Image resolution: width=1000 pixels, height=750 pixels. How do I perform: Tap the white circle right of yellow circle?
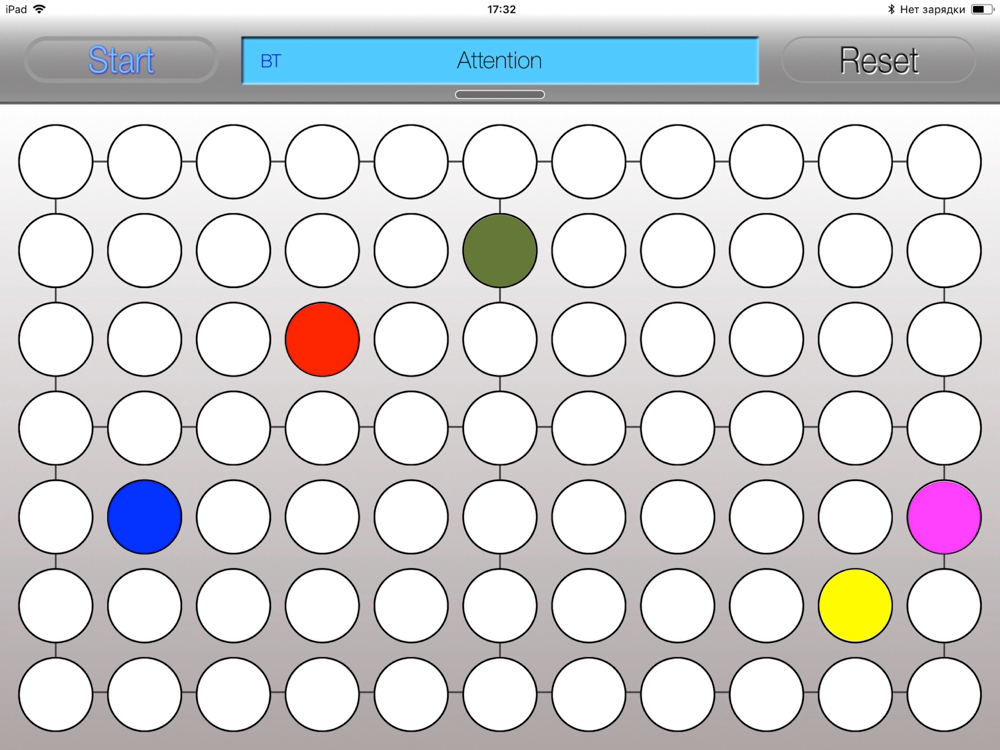pyautogui.click(x=944, y=605)
